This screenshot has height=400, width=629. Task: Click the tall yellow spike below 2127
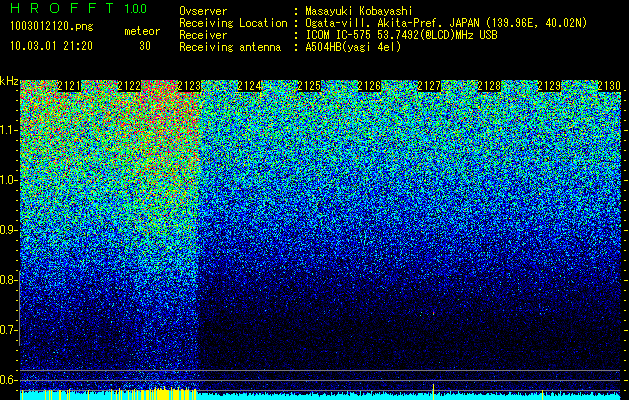pos(433,392)
